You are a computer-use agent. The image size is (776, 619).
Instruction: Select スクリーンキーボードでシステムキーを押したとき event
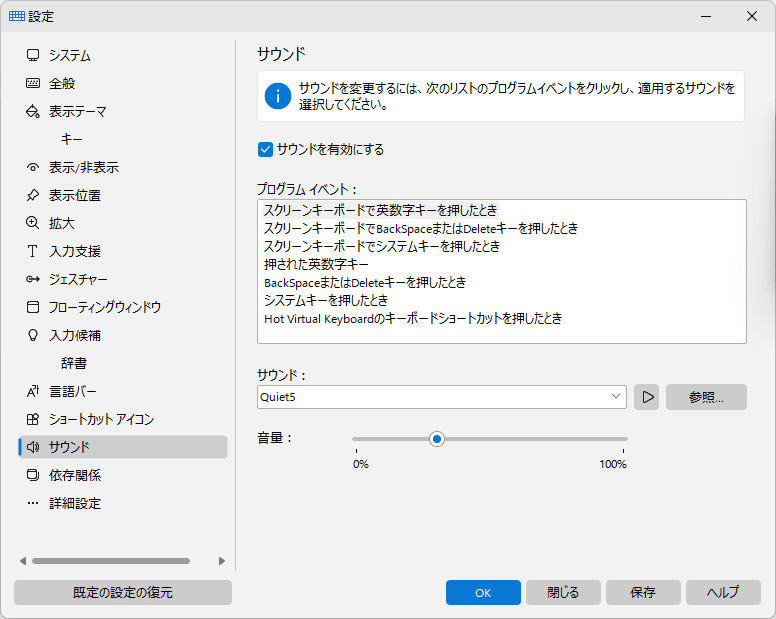click(x=382, y=246)
